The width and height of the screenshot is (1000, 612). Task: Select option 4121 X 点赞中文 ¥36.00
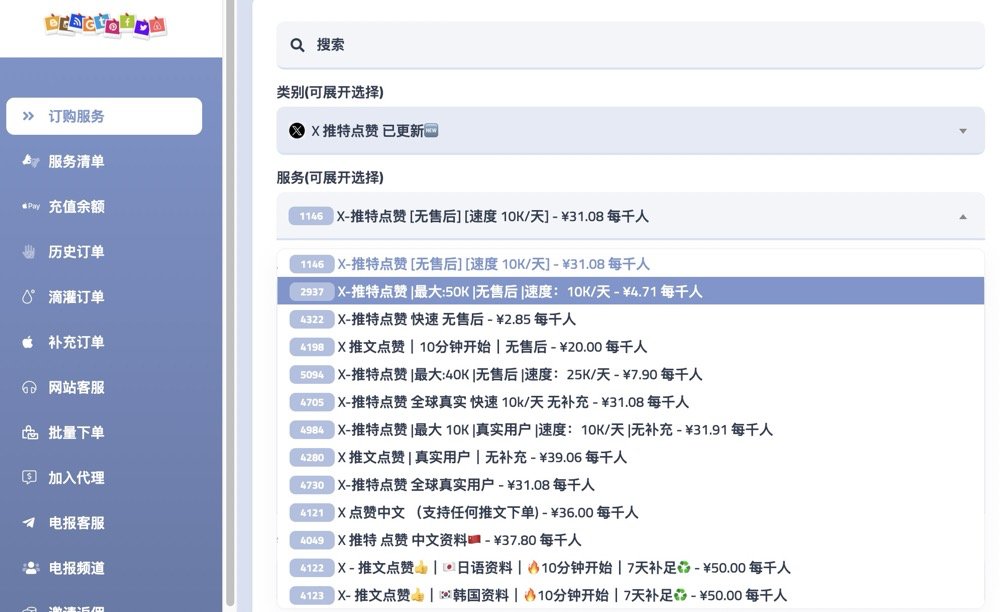click(630, 513)
